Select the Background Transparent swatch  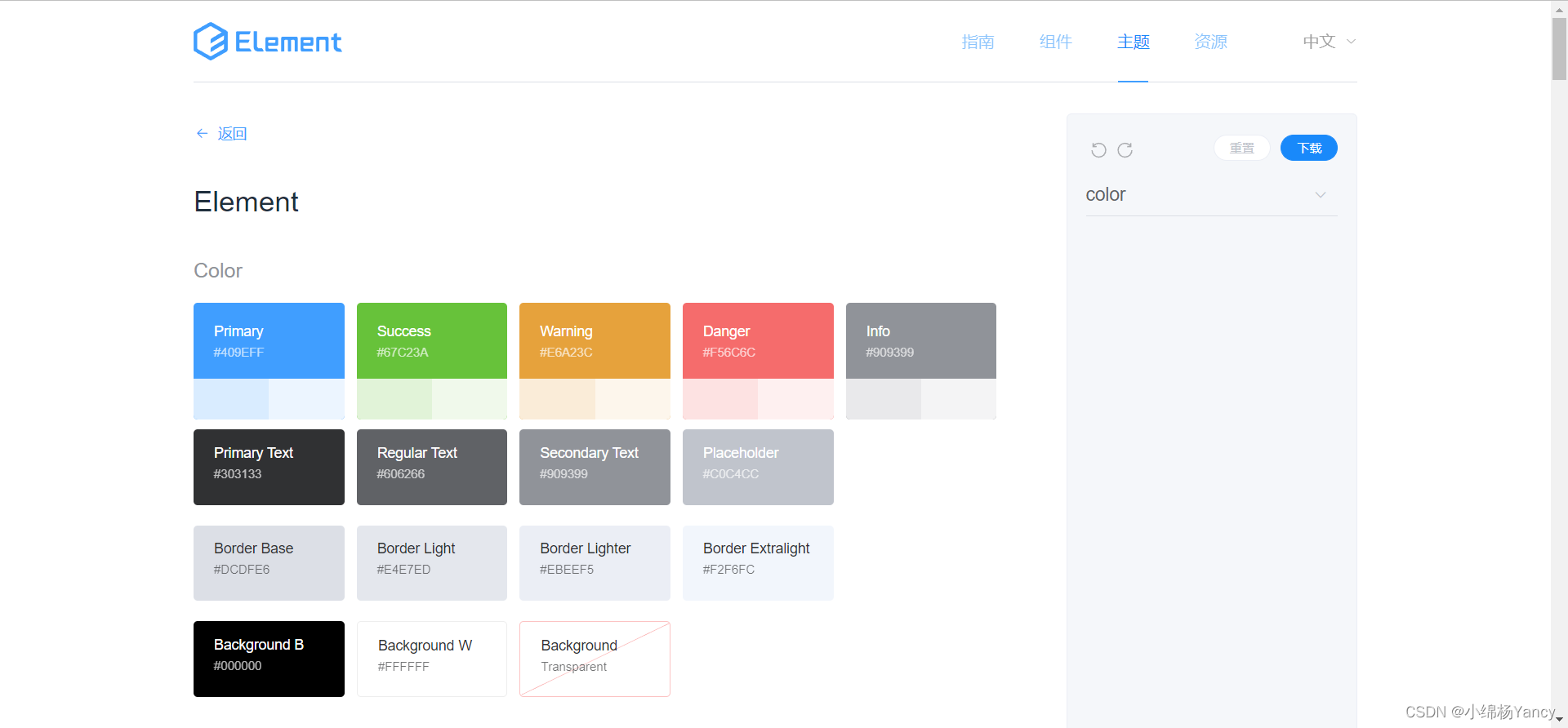[x=595, y=659]
